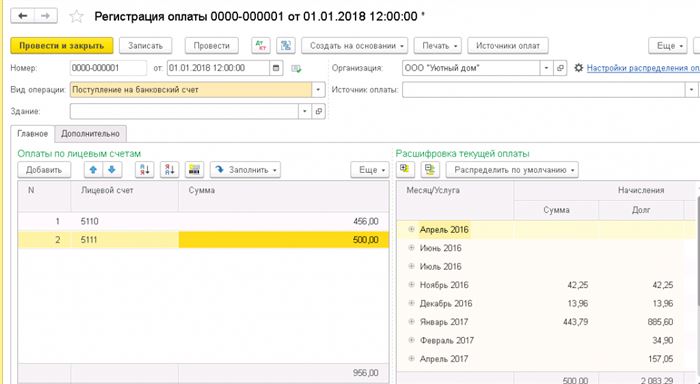
Task: Click Добавить to add a payment row
Action: tap(44, 170)
